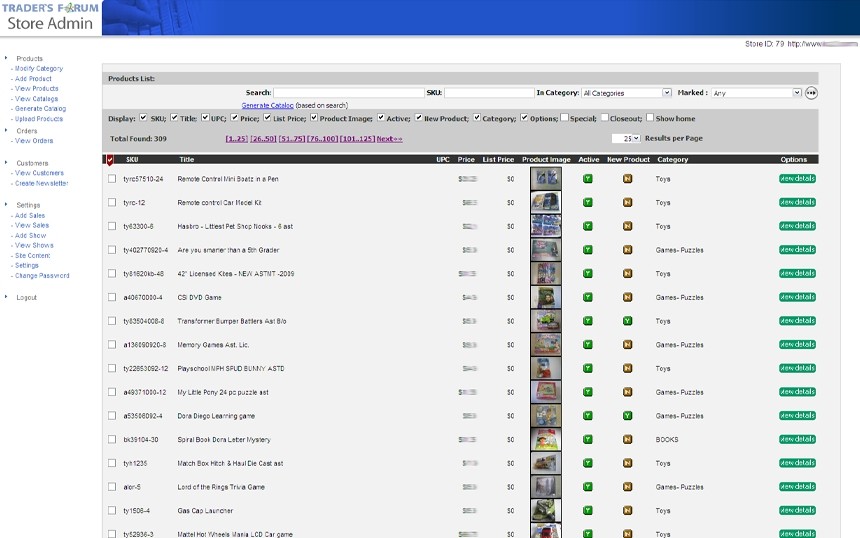This screenshot has width=860, height=538.
Task: Click the Generate Catalog link
Action: [268, 105]
